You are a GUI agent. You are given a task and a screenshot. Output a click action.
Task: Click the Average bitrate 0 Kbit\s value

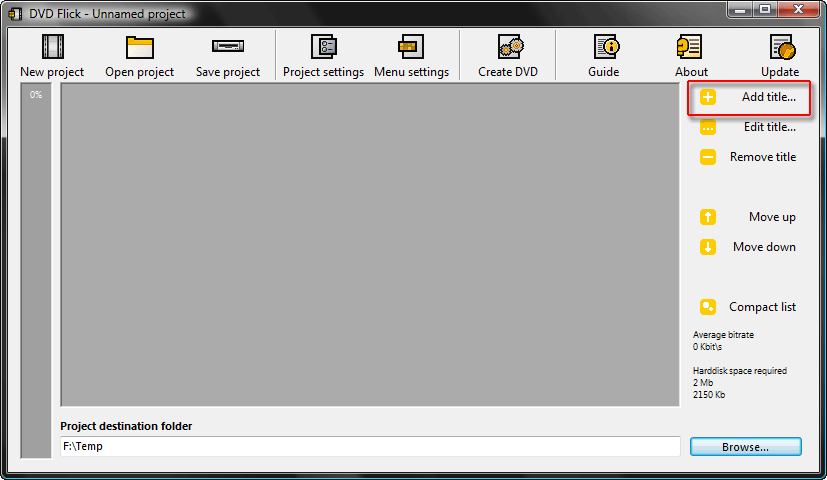[707, 347]
